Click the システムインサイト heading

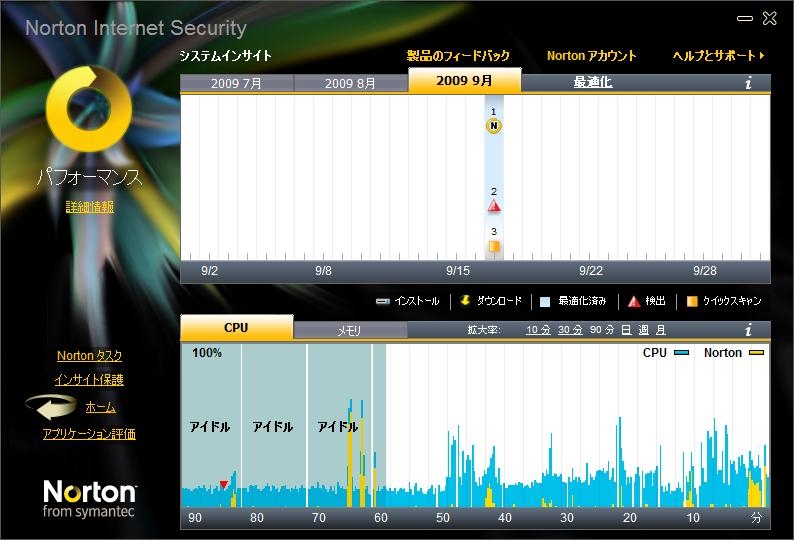(226, 56)
